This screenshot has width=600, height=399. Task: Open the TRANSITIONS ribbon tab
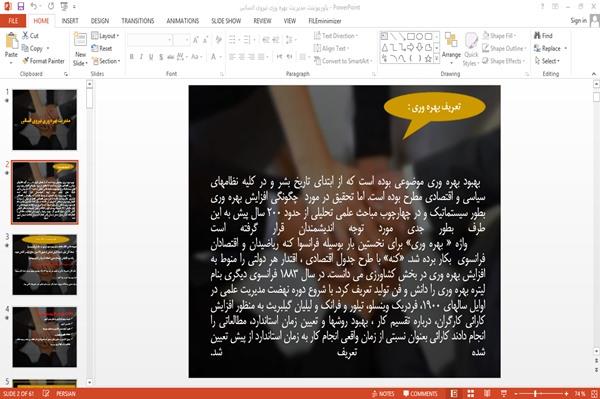click(138, 21)
